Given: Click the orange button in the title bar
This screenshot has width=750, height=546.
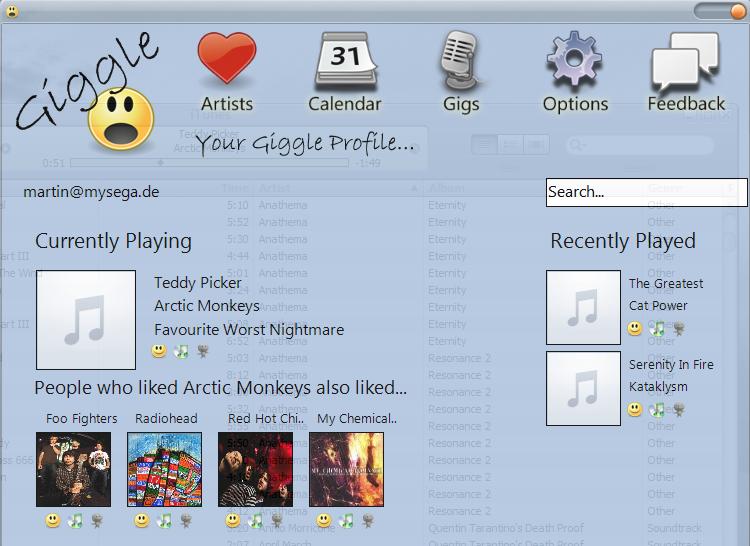Looking at the screenshot, I should coord(737,11).
